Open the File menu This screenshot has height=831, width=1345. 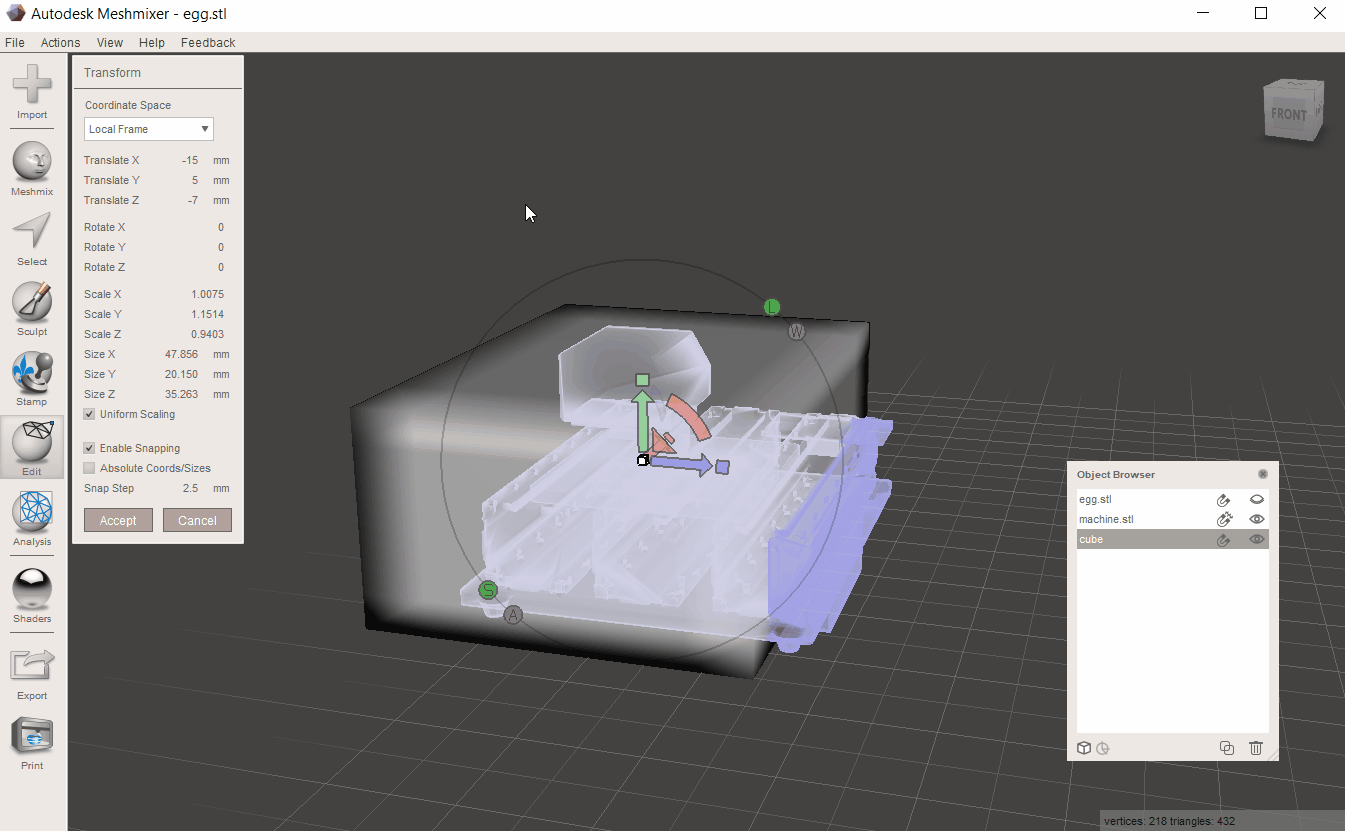click(x=15, y=42)
